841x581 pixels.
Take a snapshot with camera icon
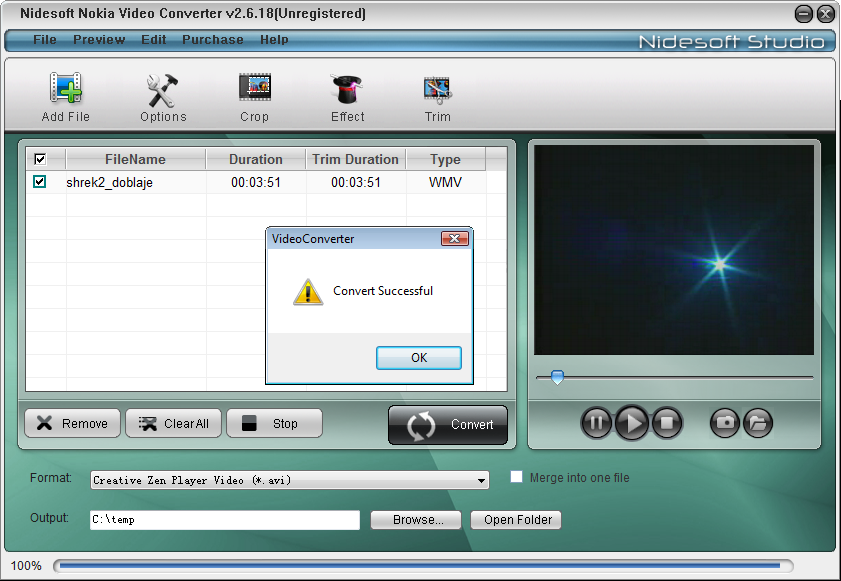725,423
